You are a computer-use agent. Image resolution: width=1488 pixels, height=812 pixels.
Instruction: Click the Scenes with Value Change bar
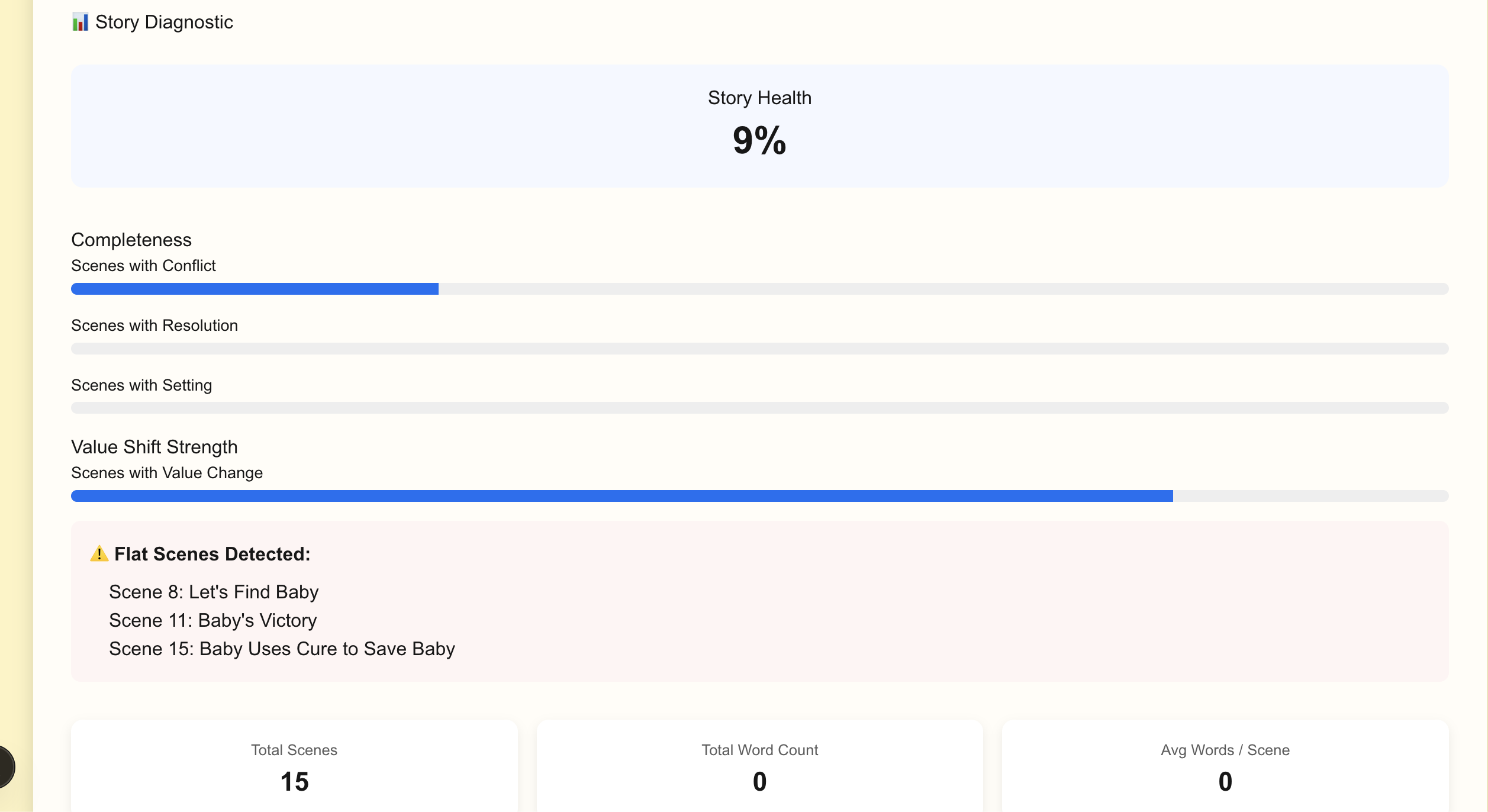759,496
